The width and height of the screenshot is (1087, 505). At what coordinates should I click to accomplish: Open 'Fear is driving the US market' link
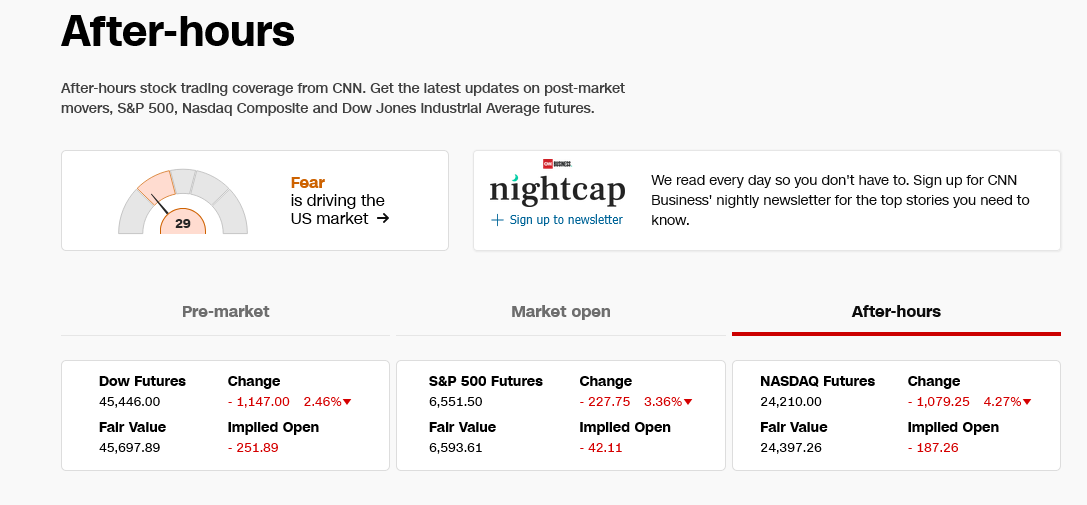click(338, 200)
